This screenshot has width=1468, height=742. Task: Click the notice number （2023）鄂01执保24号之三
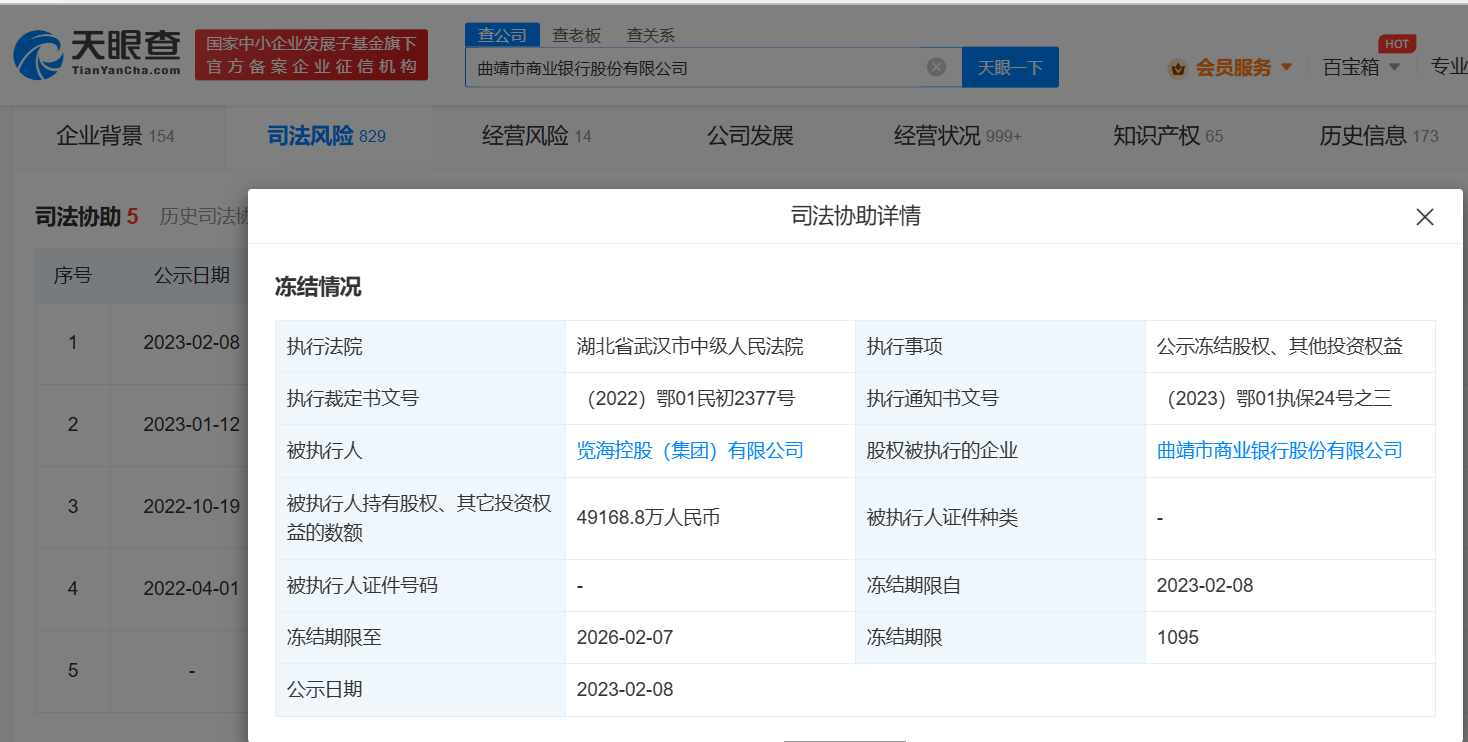(1278, 399)
